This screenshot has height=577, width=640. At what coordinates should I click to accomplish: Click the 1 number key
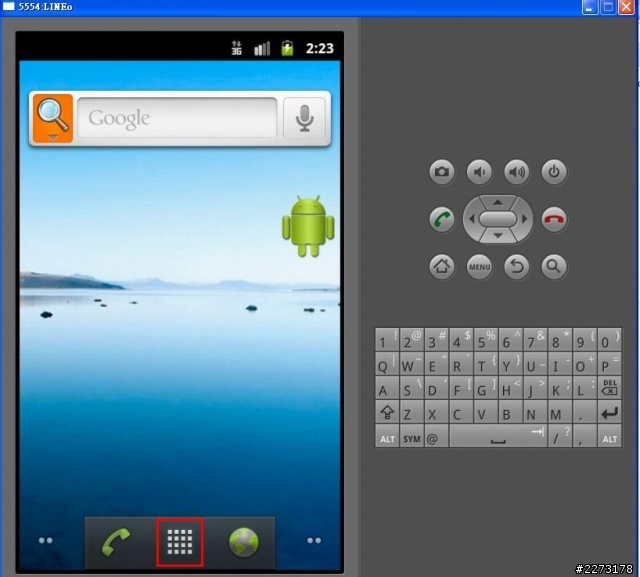point(387,340)
